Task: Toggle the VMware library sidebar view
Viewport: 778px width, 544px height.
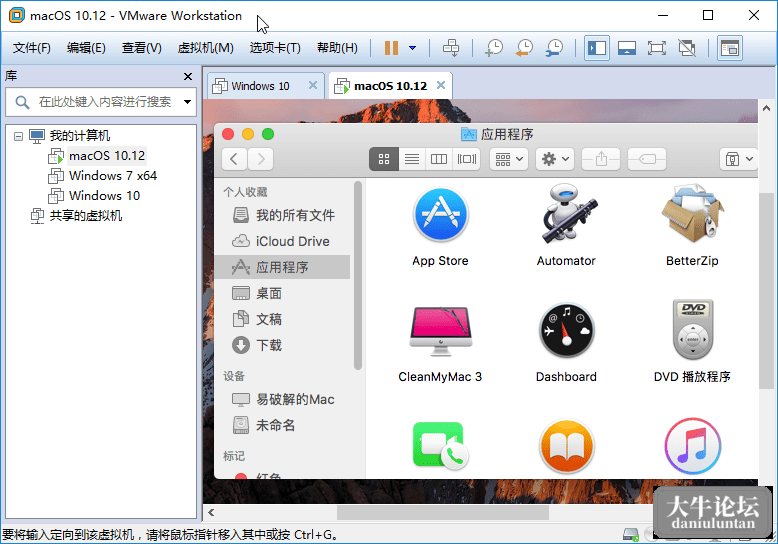Action: [x=597, y=48]
